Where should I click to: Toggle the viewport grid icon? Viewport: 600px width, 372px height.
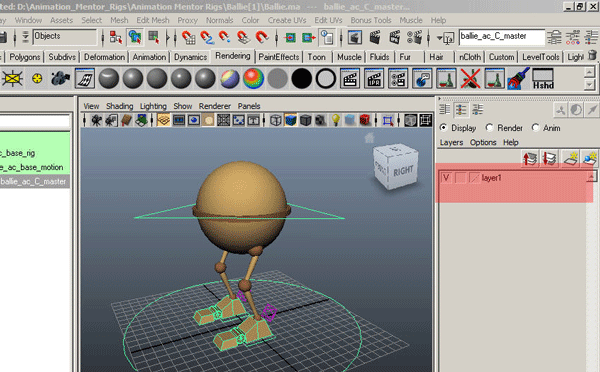163,120
